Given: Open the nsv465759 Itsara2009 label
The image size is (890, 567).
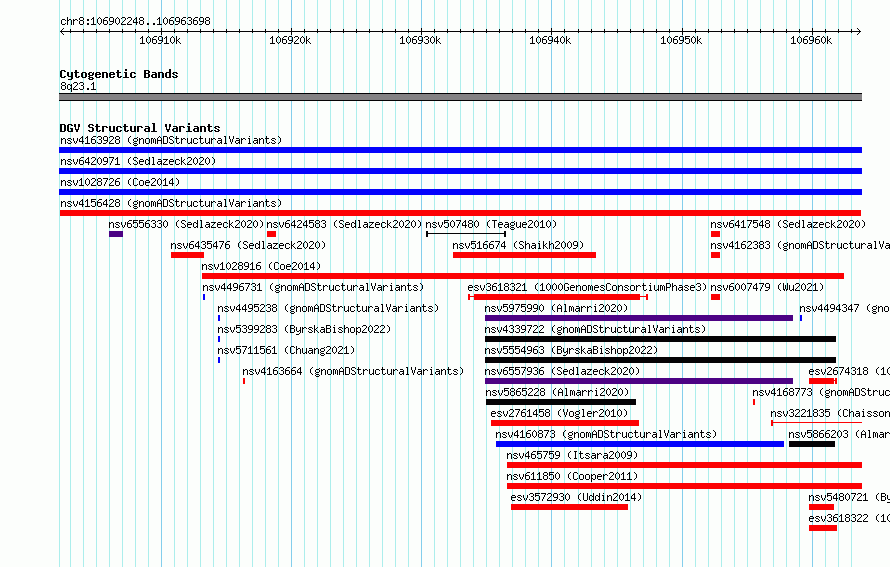Looking at the screenshot, I should (x=572, y=455).
